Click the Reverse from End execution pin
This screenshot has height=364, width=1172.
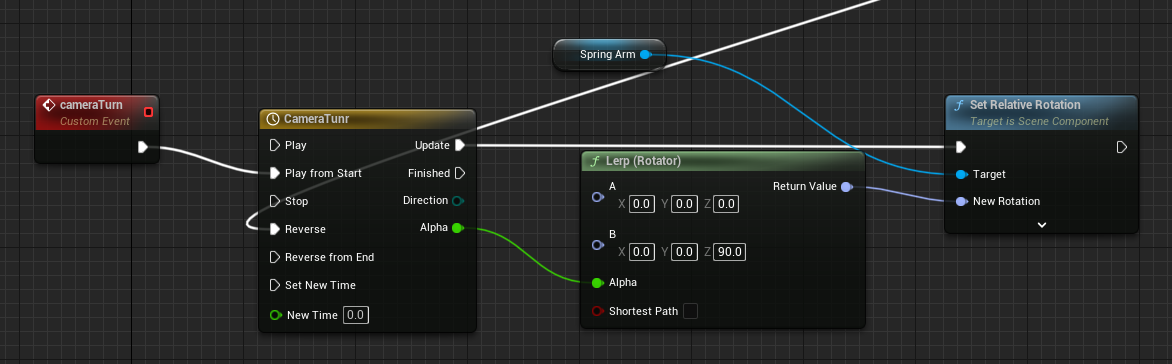[x=274, y=257]
